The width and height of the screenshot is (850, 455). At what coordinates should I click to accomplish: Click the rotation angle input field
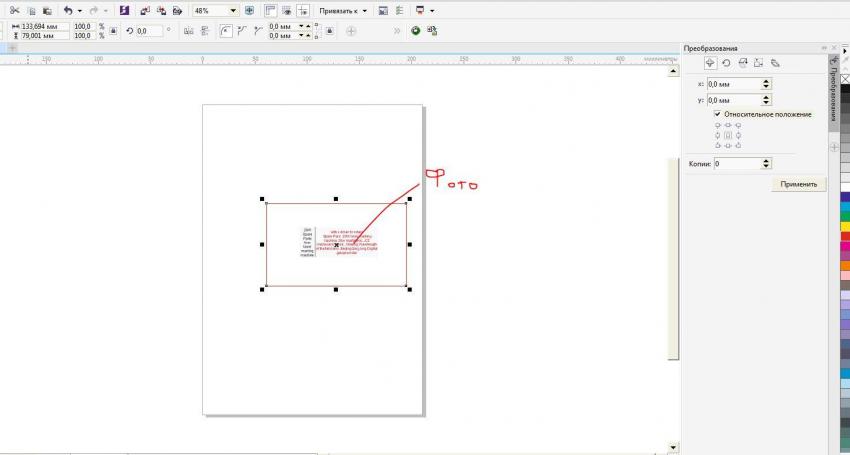pos(150,31)
